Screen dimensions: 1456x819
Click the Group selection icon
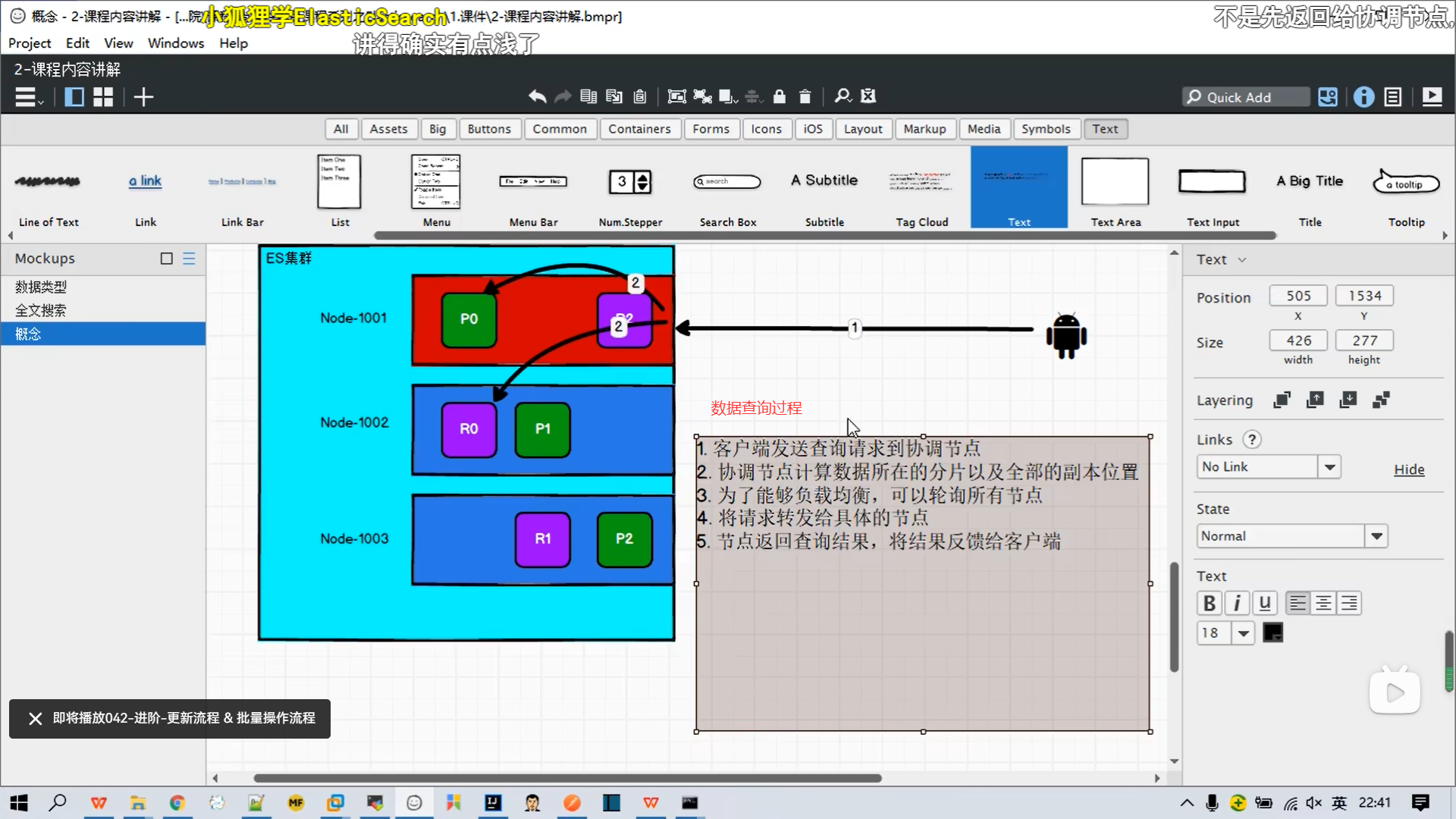click(676, 96)
